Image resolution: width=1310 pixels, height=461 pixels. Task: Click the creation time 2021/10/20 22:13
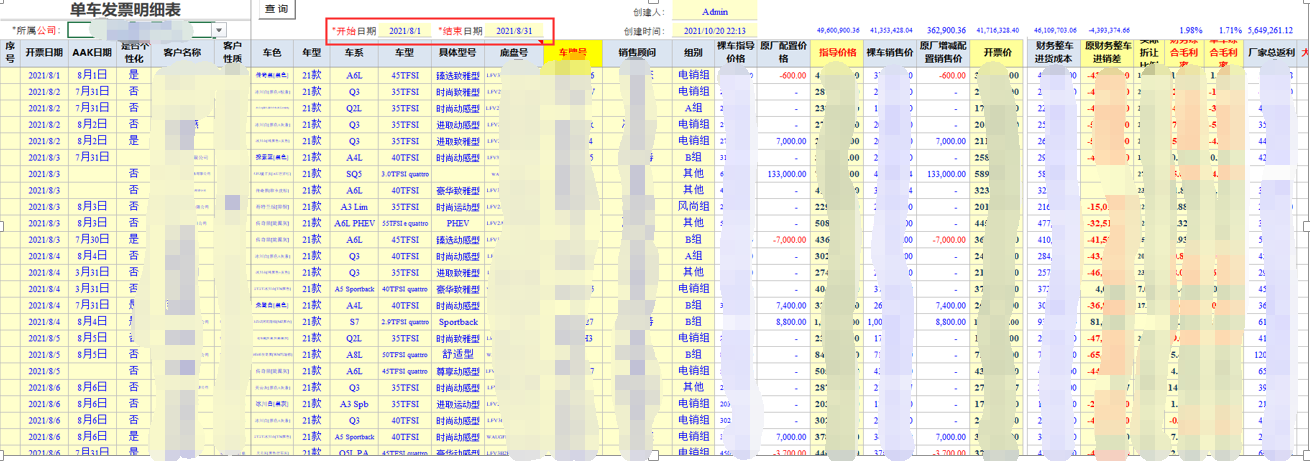click(x=715, y=32)
